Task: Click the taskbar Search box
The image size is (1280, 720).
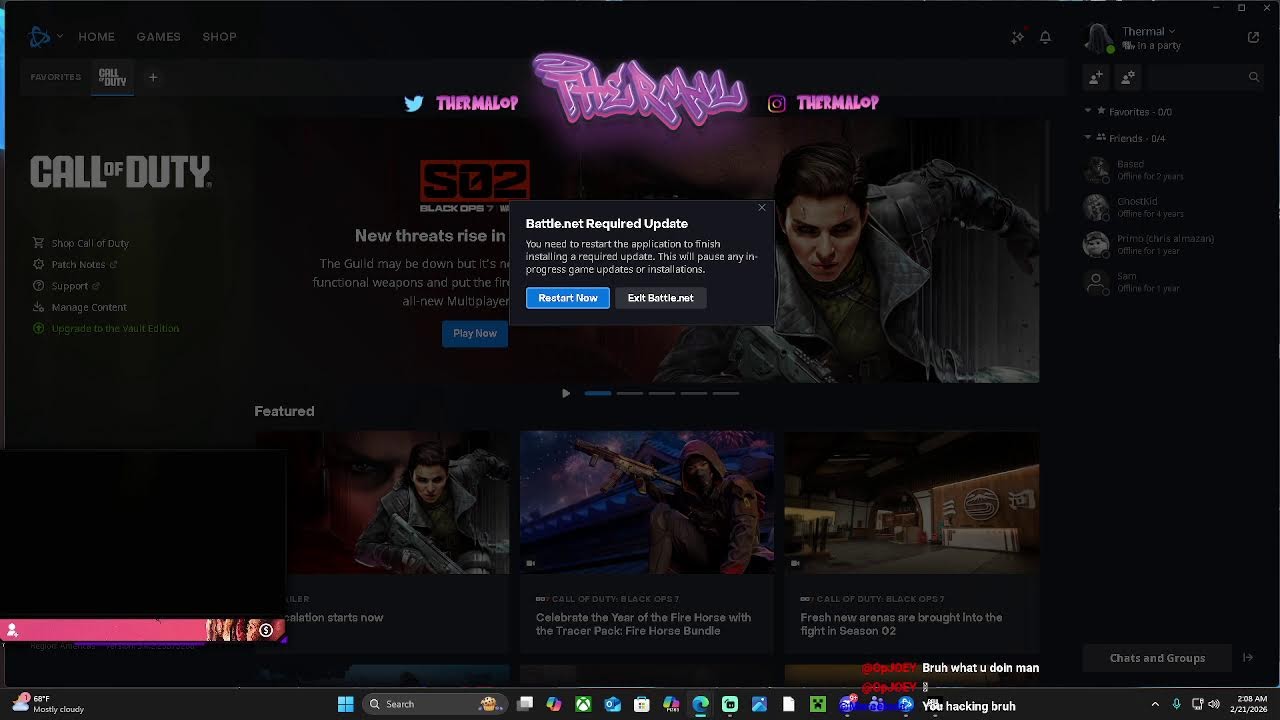Action: [433, 704]
